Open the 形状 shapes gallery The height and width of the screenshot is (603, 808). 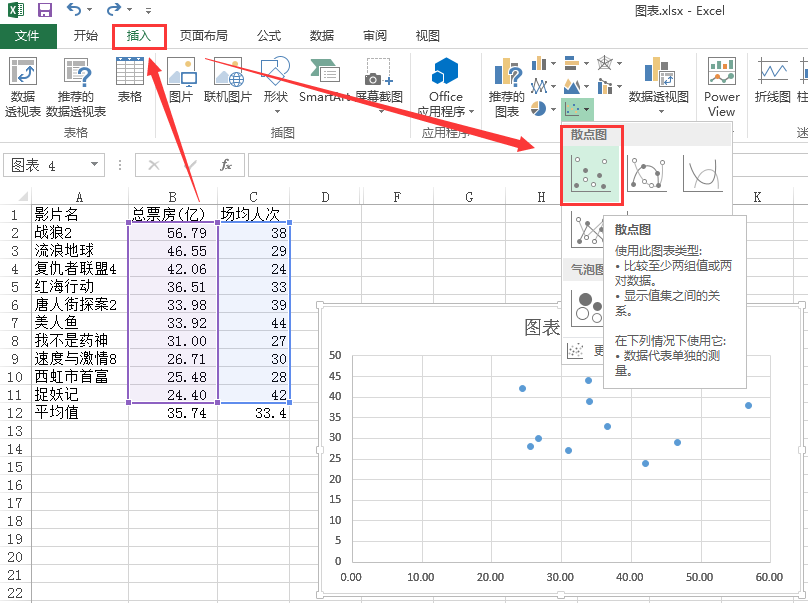(x=276, y=85)
